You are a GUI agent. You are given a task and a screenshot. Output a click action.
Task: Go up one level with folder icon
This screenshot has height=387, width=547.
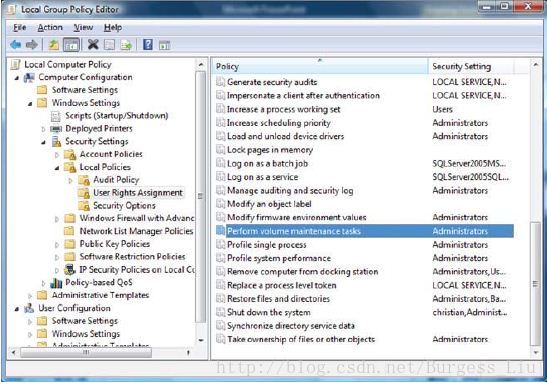53,45
